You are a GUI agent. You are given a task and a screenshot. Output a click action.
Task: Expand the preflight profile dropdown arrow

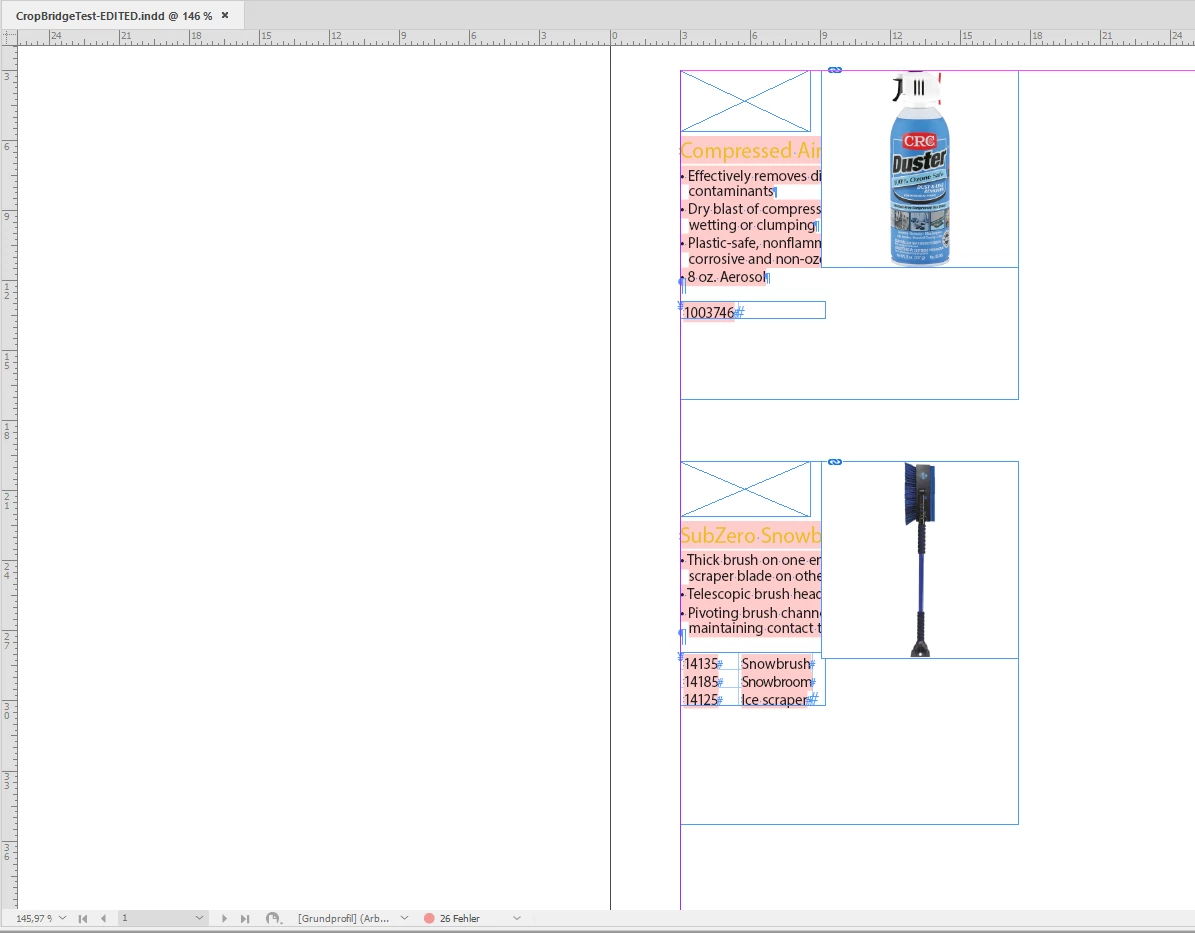pyautogui.click(x=405, y=918)
